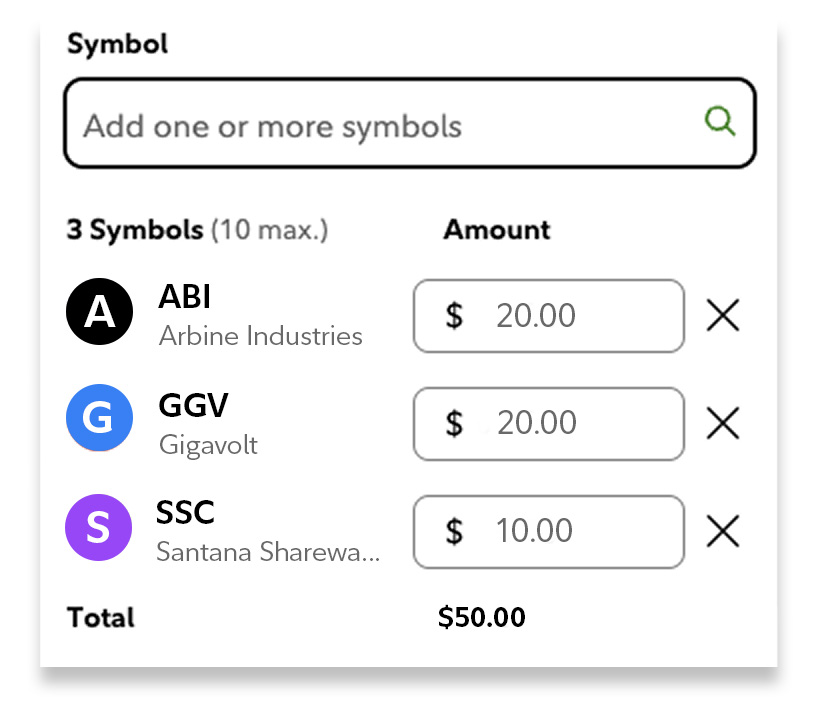
Task: Focus the Add one or more symbols field
Action: click(380, 124)
